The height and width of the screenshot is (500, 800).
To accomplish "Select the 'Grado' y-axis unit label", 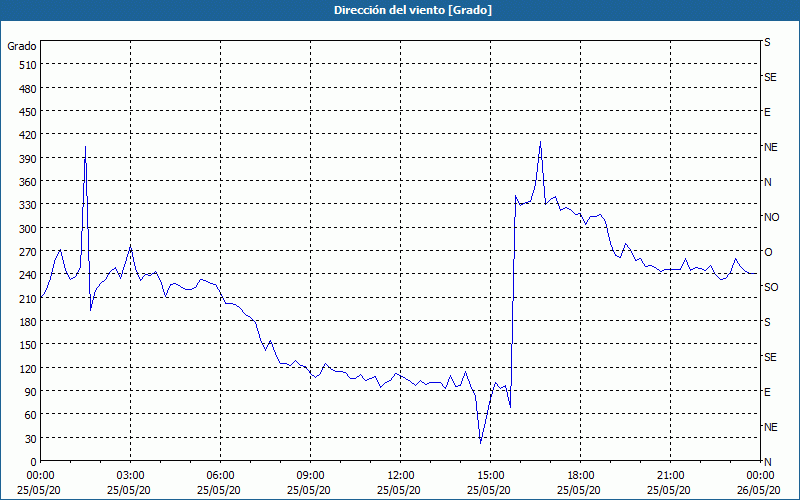I will (x=22, y=46).
